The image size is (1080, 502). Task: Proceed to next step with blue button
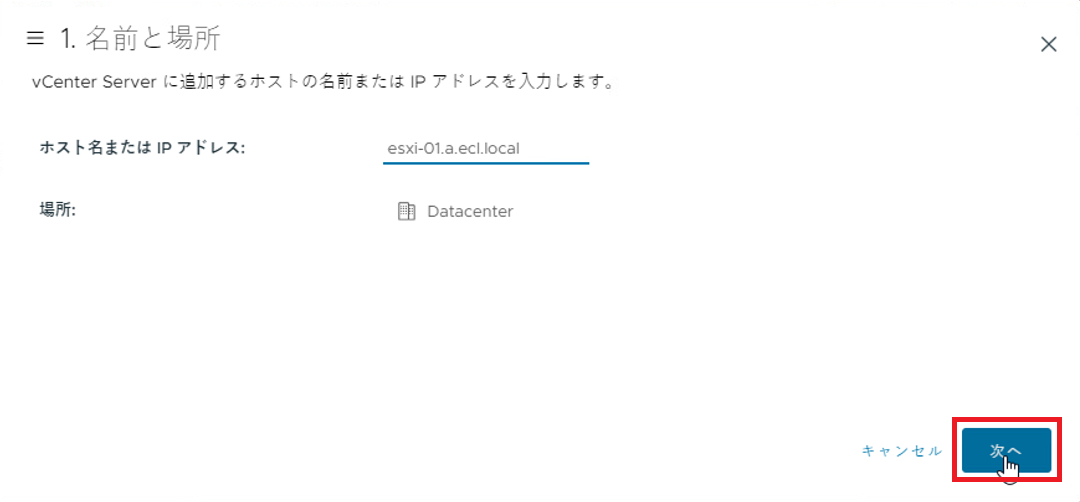coord(1006,450)
